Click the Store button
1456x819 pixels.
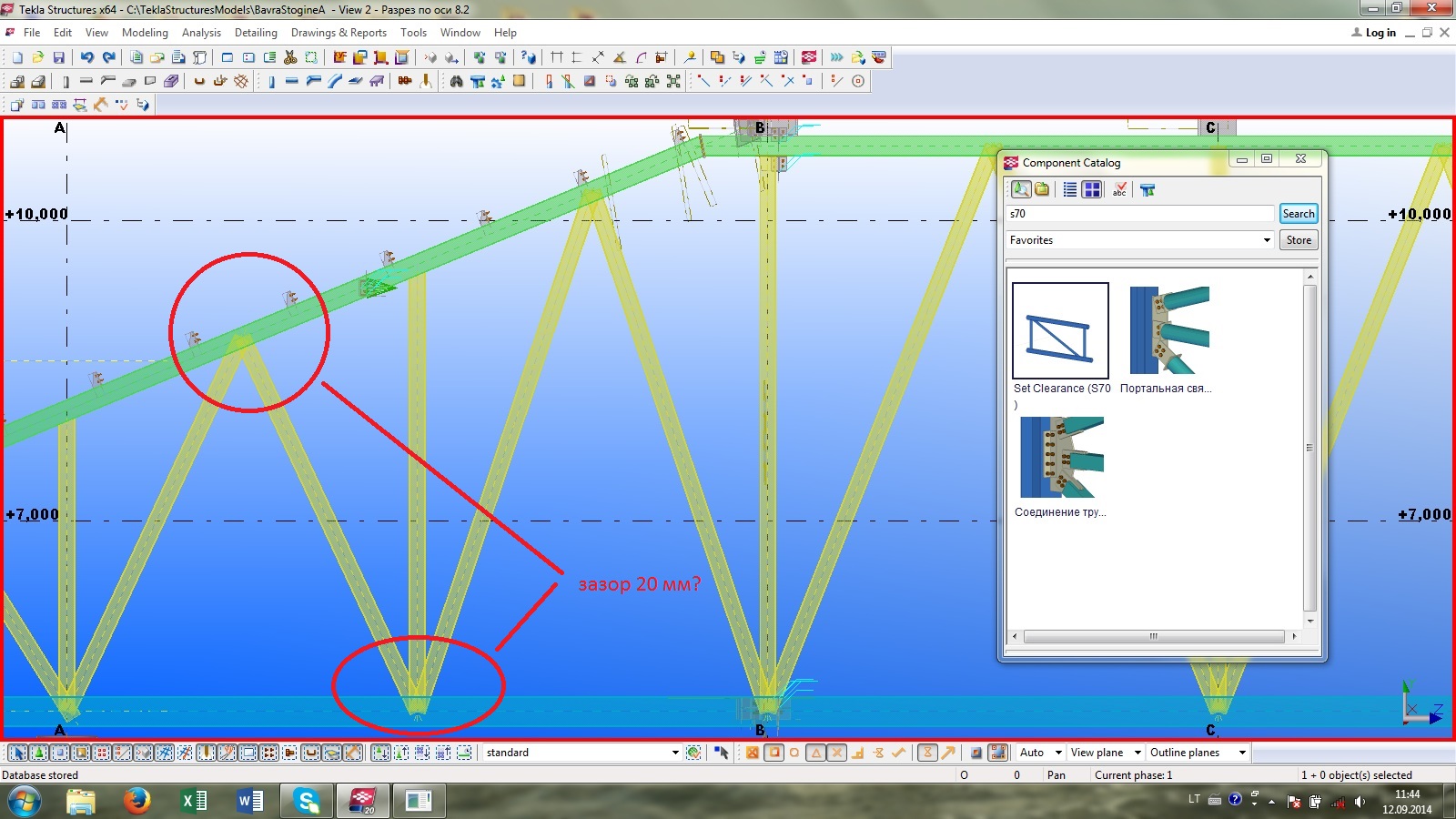tap(1298, 240)
